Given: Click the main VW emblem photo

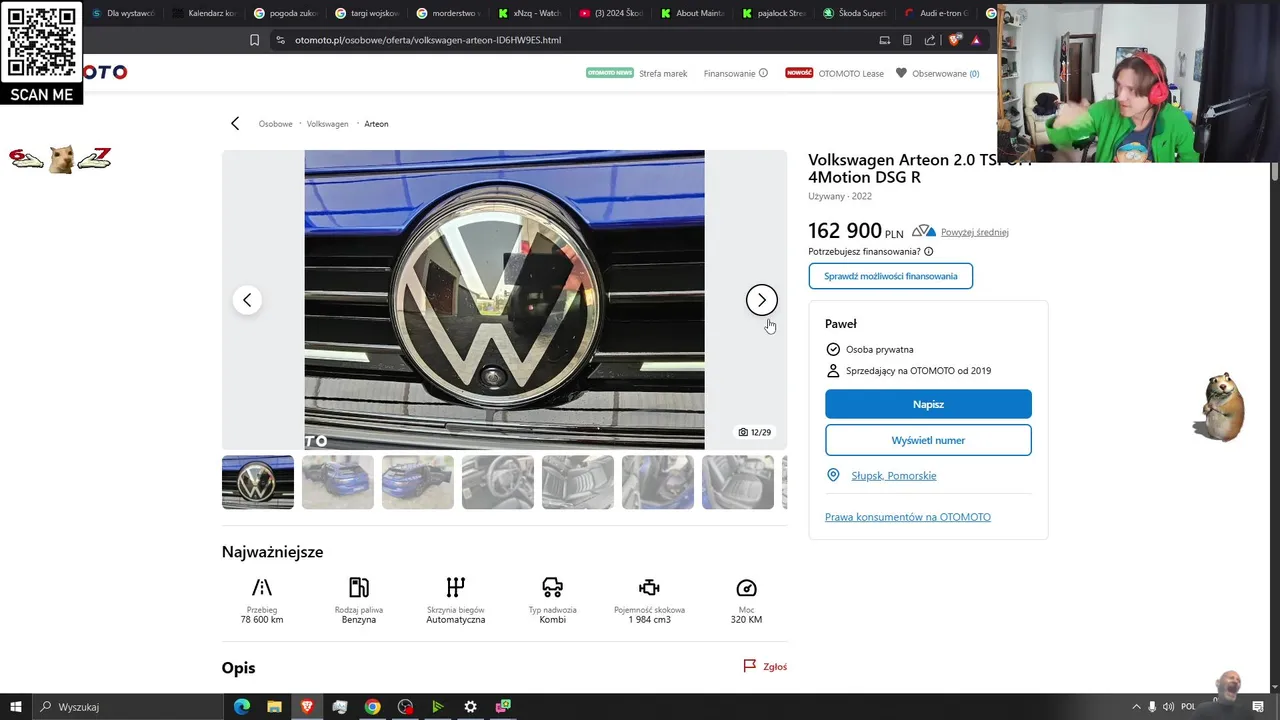Looking at the screenshot, I should click(x=504, y=299).
